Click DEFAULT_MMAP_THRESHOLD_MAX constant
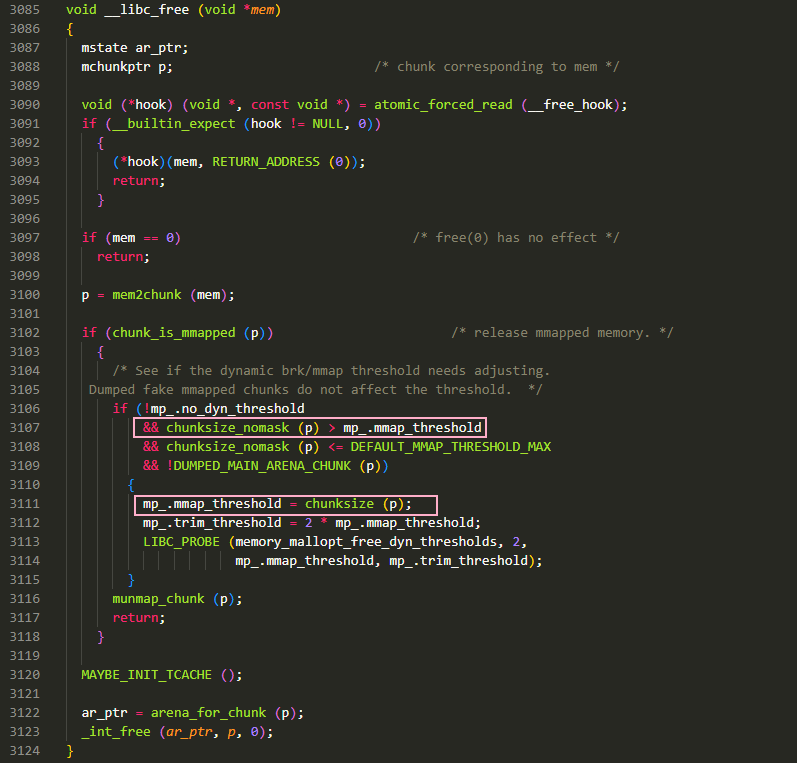 450,447
